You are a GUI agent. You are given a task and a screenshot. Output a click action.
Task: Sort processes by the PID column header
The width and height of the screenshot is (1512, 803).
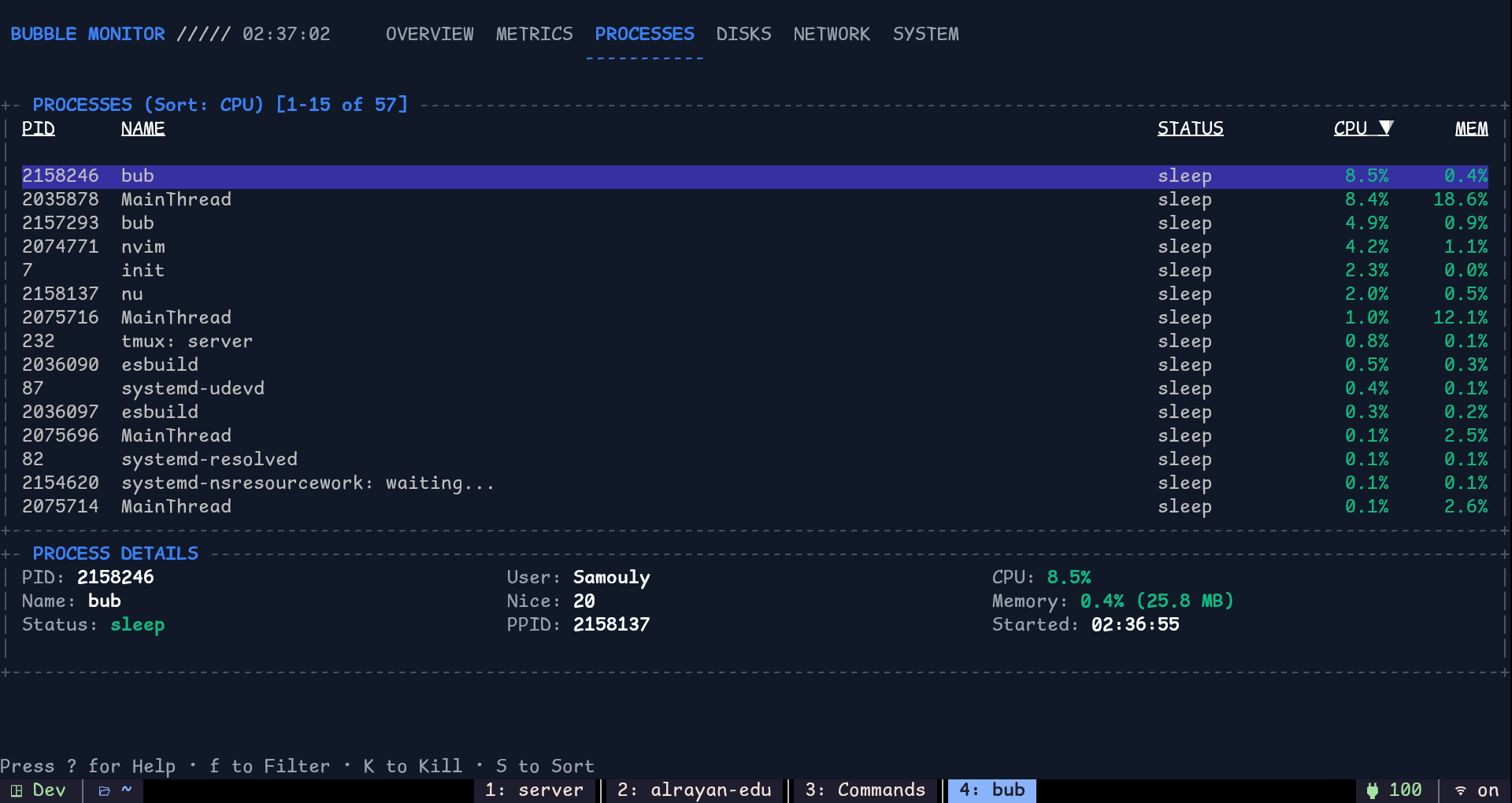(x=38, y=128)
